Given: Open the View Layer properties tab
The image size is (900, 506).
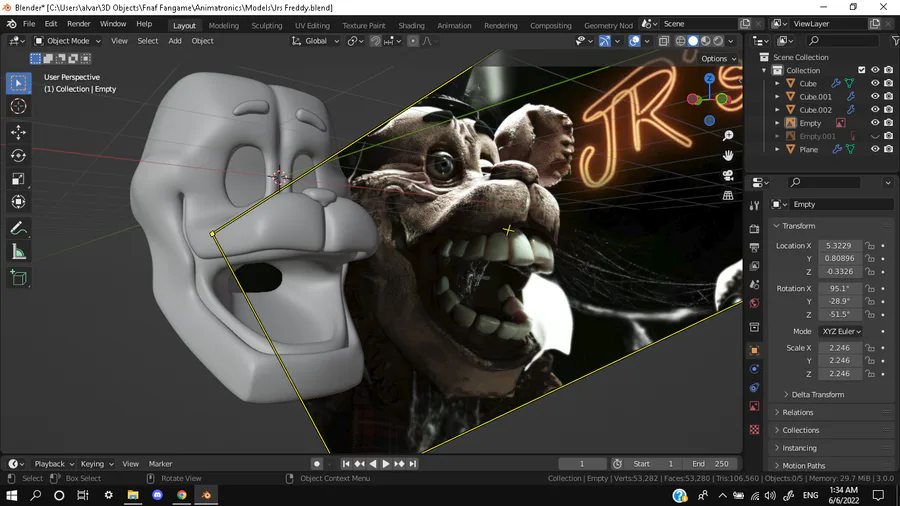Looking at the screenshot, I should 754,266.
